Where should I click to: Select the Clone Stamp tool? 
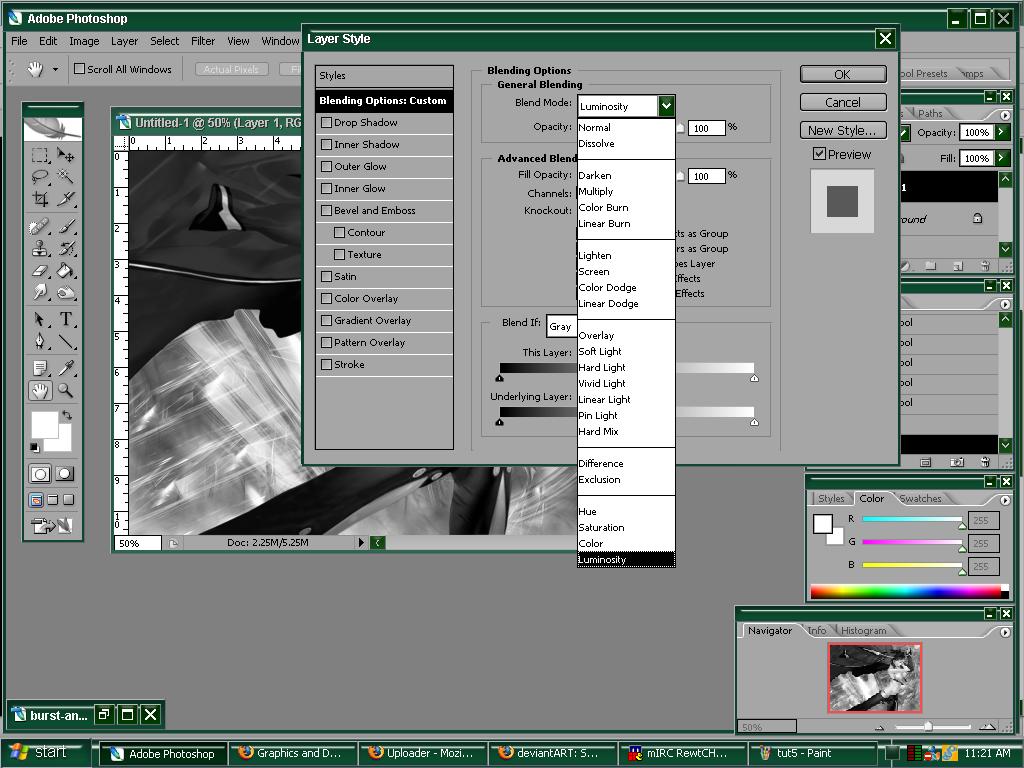coord(40,248)
